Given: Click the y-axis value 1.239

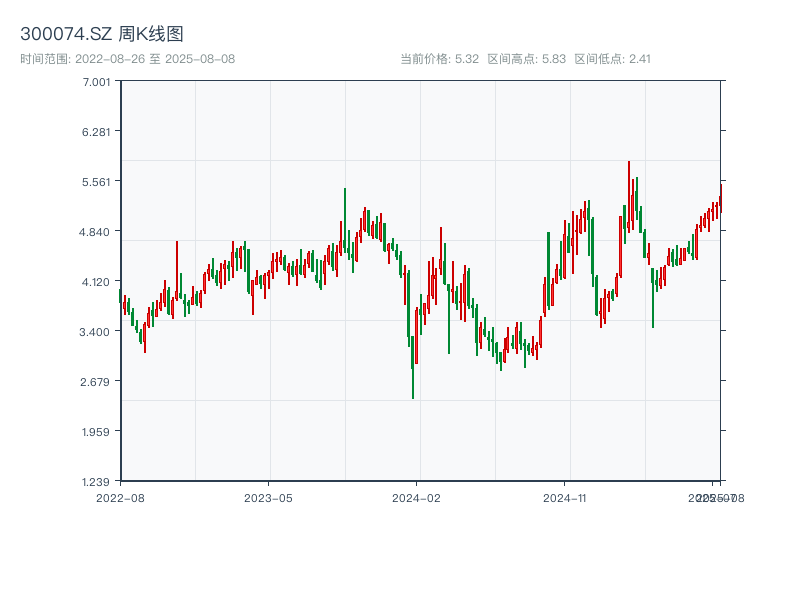Looking at the screenshot, I should pyautogui.click(x=96, y=482).
